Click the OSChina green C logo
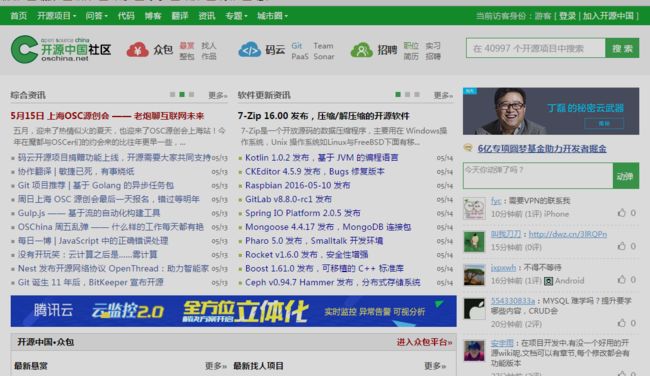650x376 pixels. click(x=24, y=49)
